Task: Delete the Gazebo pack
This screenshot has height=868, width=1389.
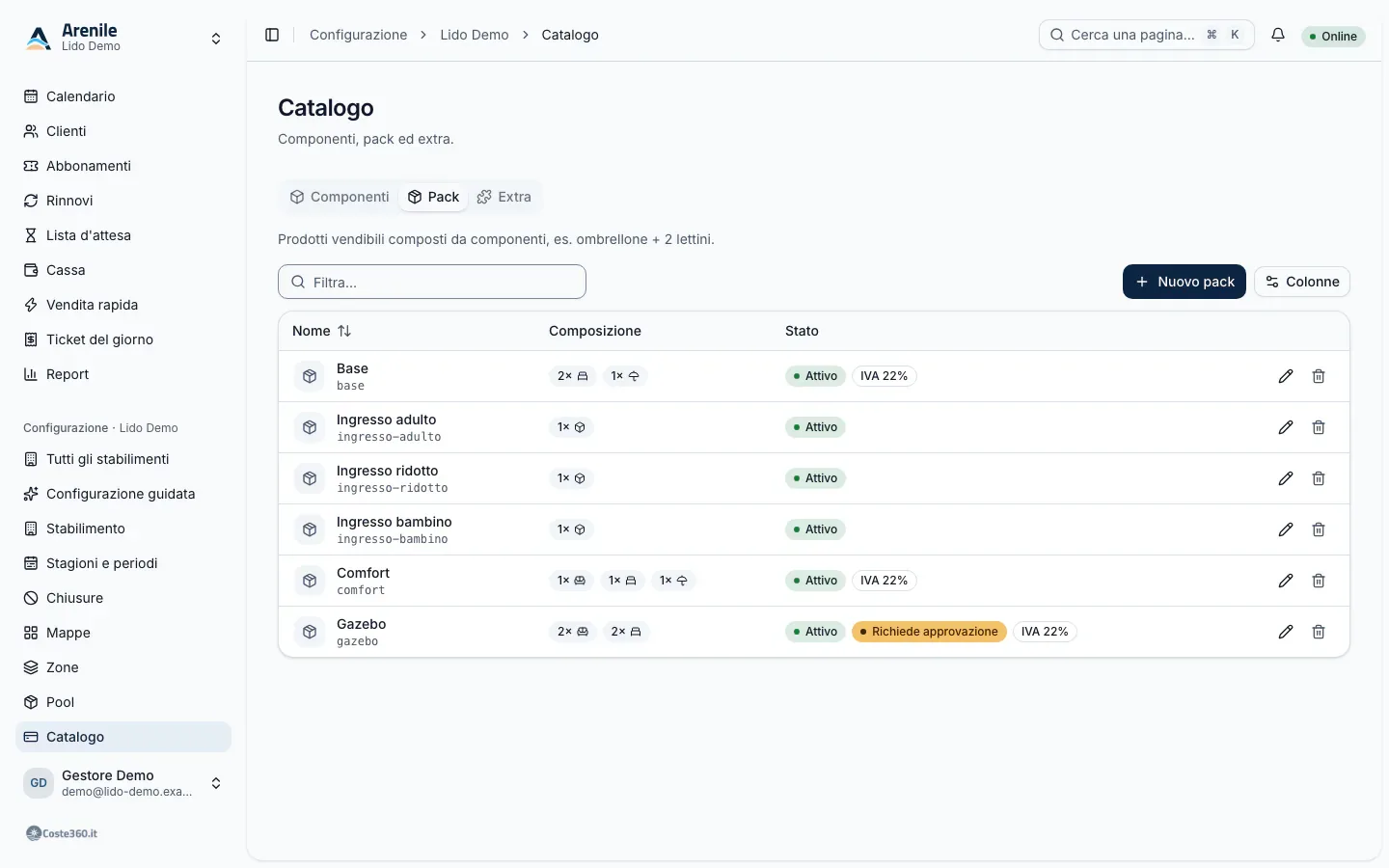Action: (x=1319, y=632)
